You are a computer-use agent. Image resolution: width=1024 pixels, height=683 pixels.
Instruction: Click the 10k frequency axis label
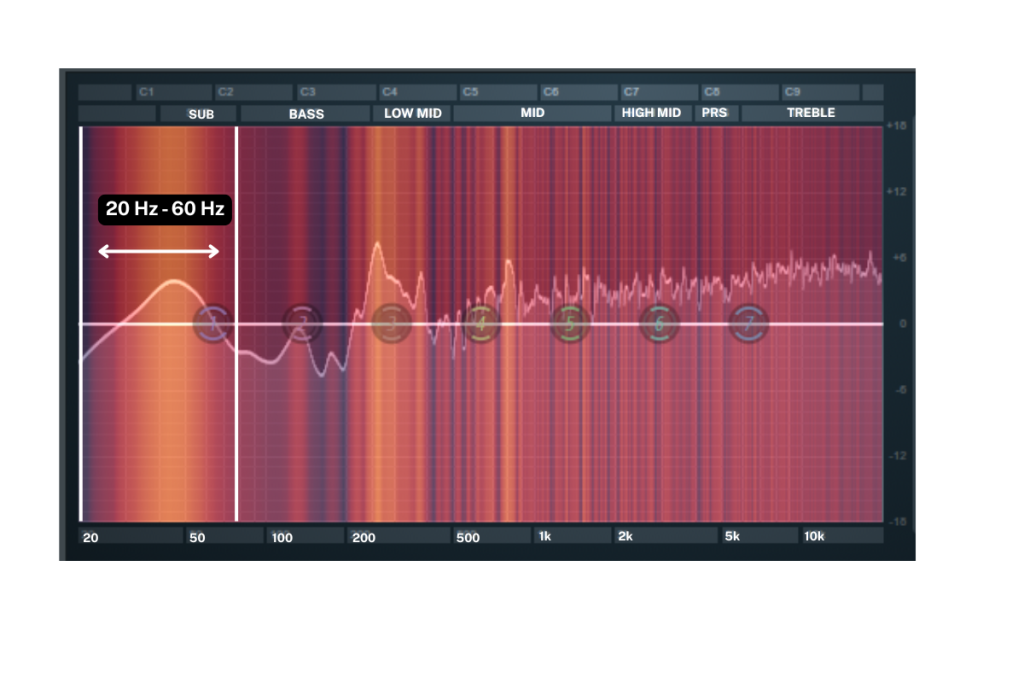pyautogui.click(x=814, y=537)
